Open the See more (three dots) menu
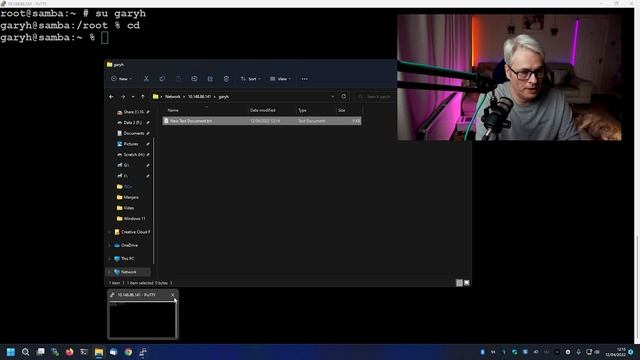 pyautogui.click(x=304, y=79)
